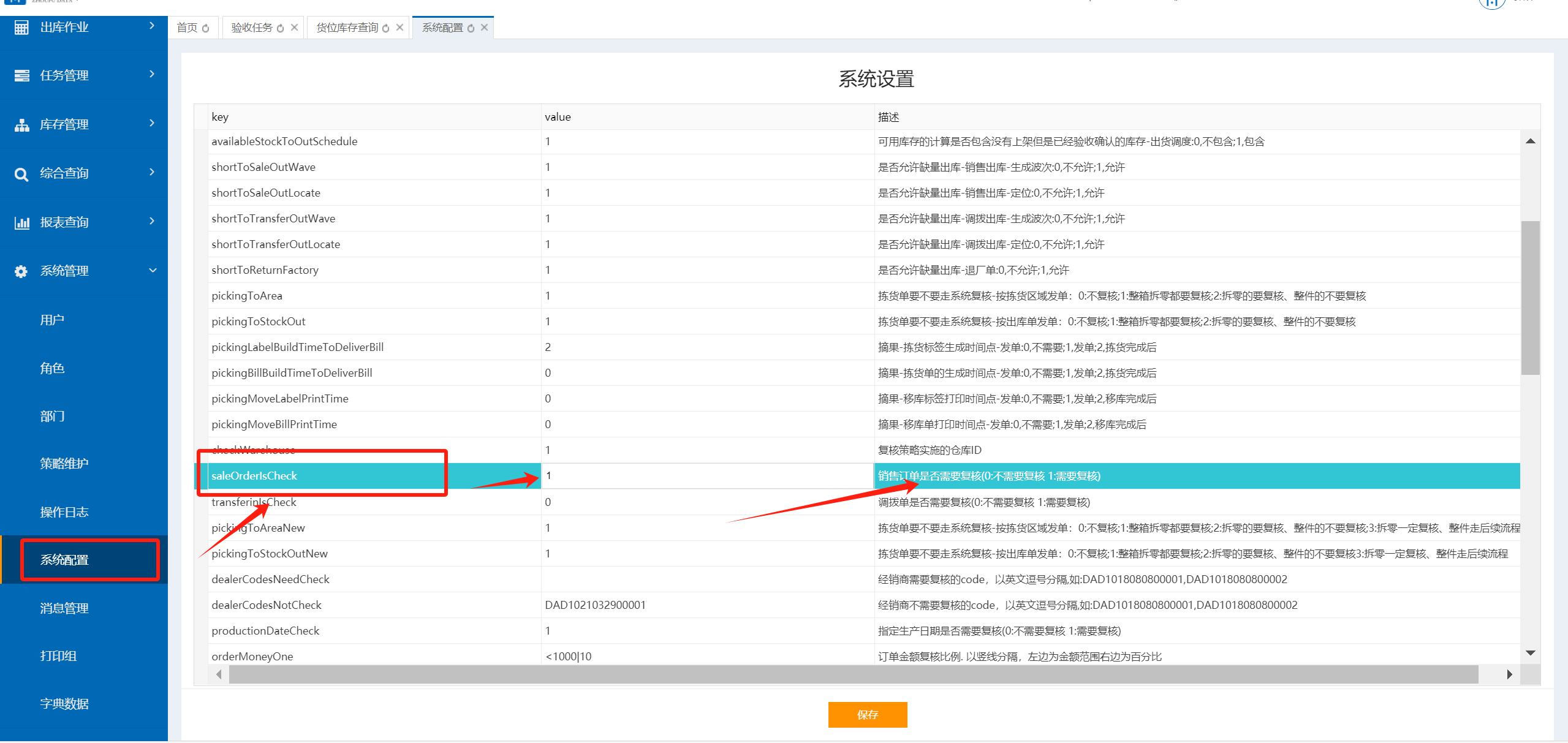
Task: Open the 操作日志 menu item
Action: click(x=64, y=512)
